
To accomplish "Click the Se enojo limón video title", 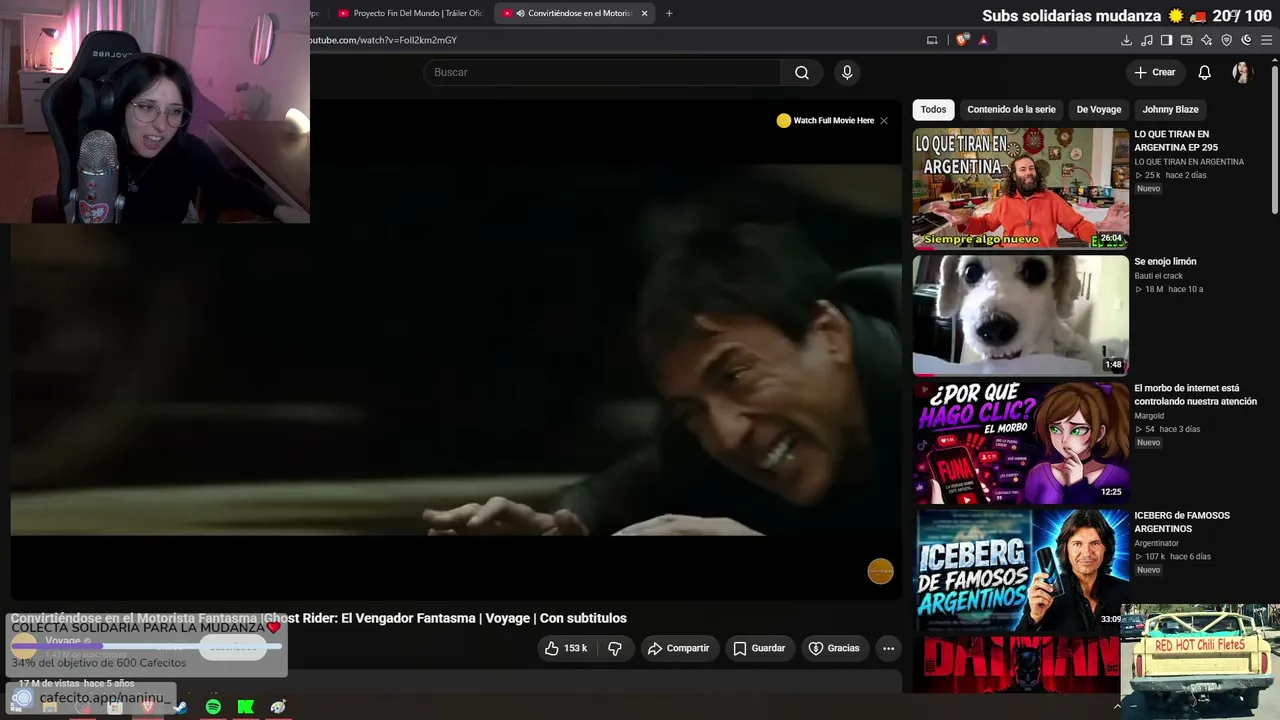I will [1165, 262].
